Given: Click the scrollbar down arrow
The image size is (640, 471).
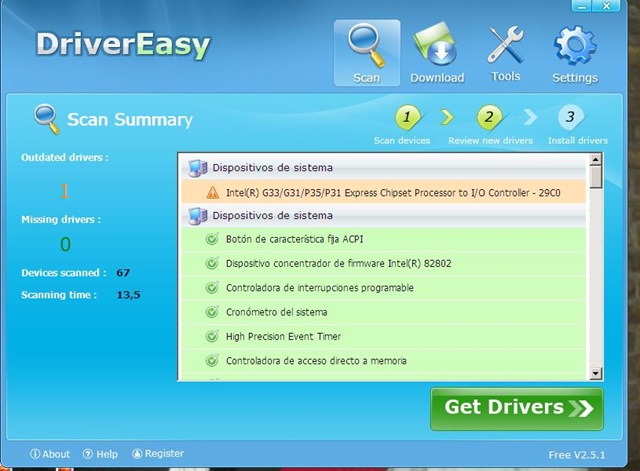Looking at the screenshot, I should click(x=596, y=373).
